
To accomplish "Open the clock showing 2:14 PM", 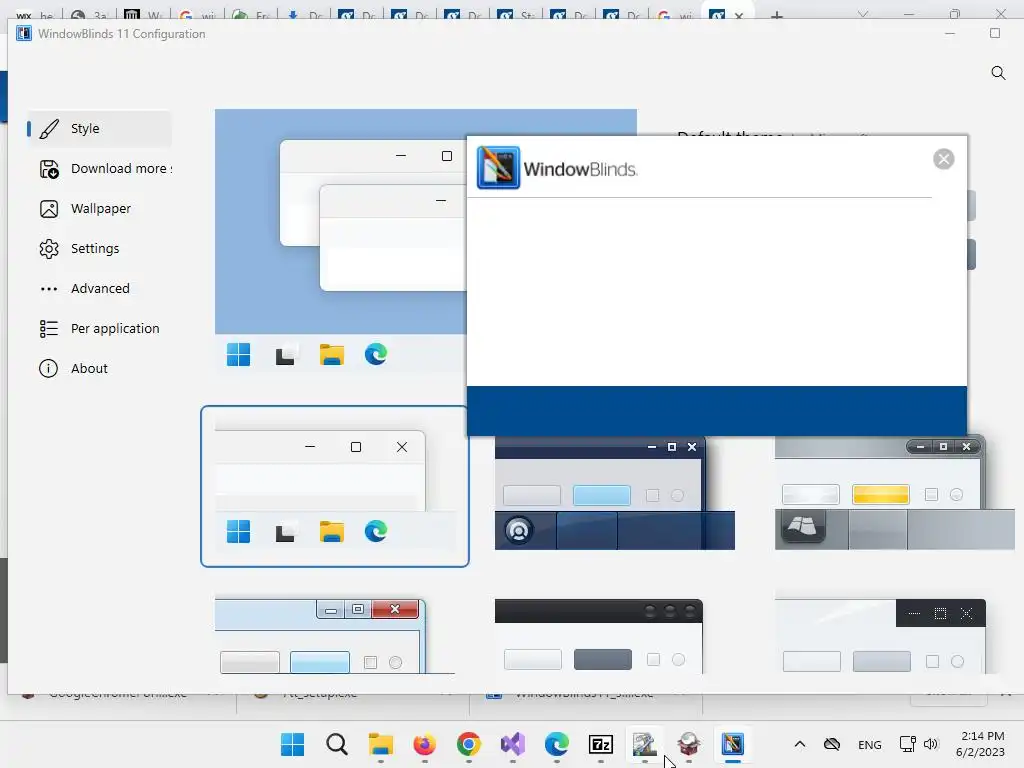I will coord(980,744).
